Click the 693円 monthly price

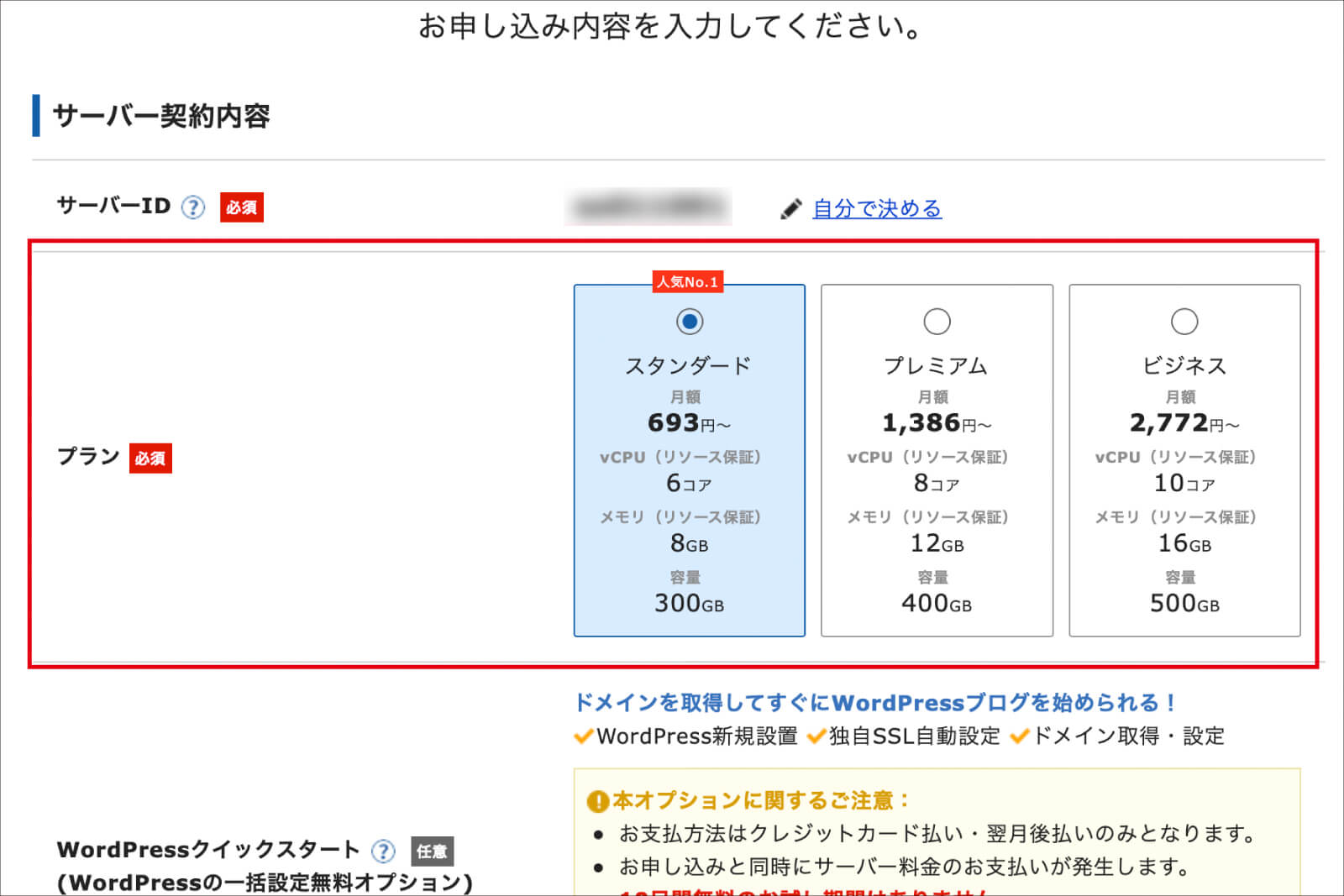[689, 423]
